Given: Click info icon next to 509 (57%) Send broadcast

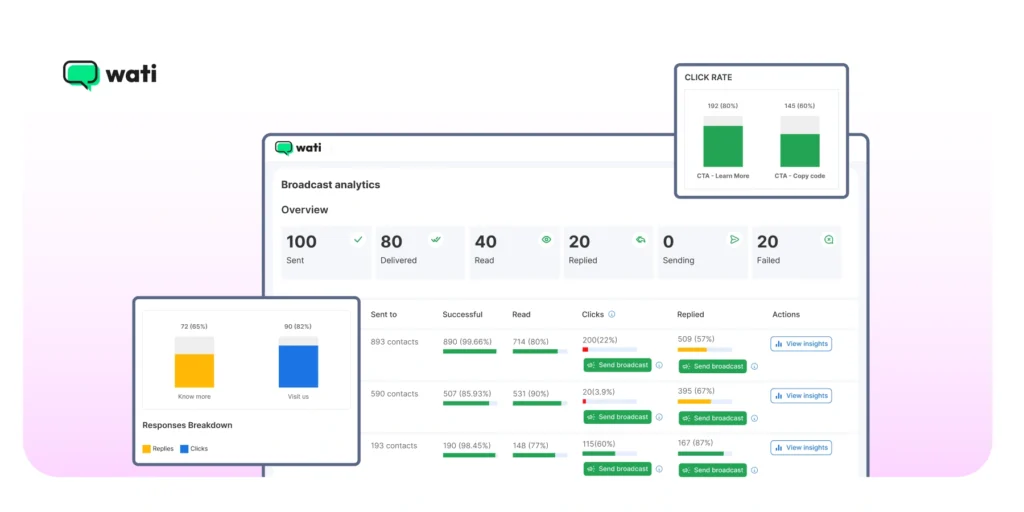Looking at the screenshot, I should tap(754, 366).
